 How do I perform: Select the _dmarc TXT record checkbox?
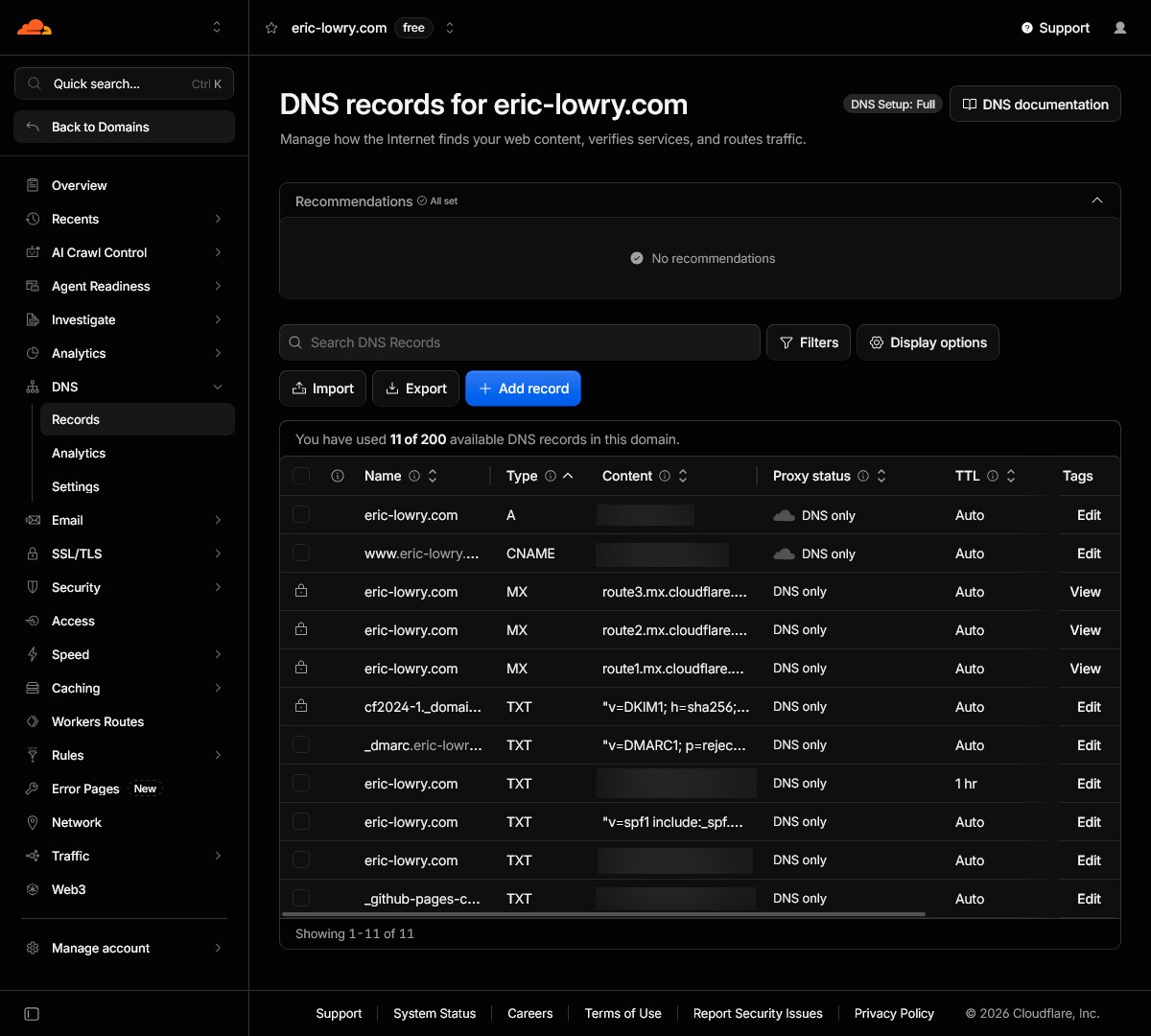click(301, 745)
